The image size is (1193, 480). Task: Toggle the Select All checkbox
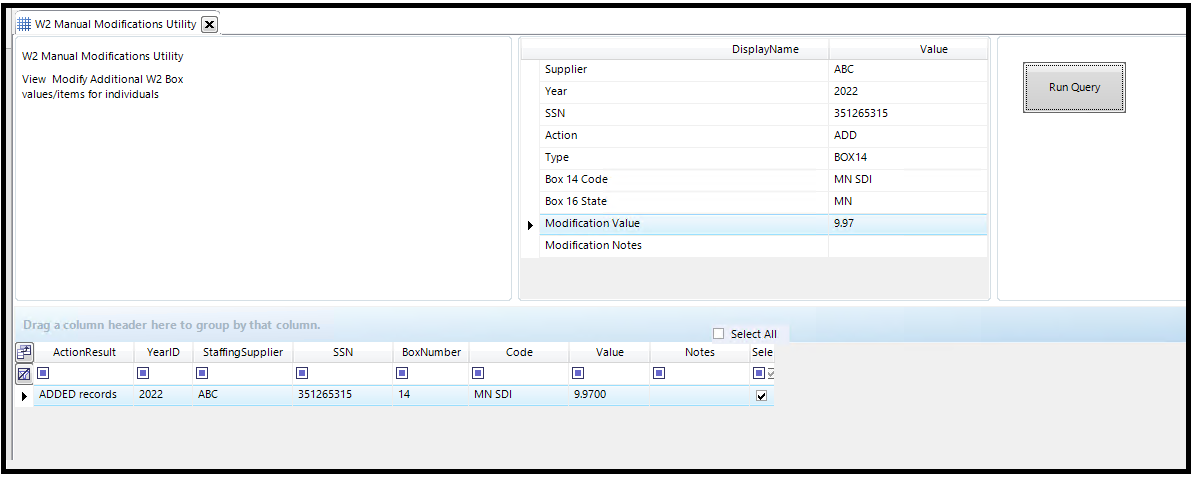point(718,333)
